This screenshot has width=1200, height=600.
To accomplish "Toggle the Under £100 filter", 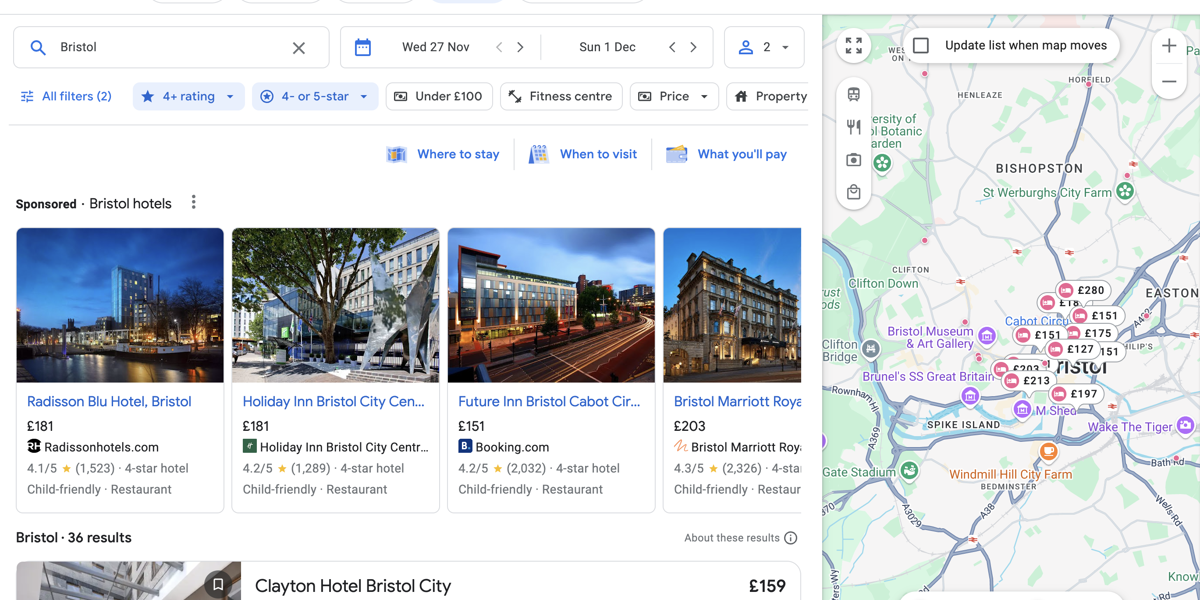I will [x=438, y=96].
